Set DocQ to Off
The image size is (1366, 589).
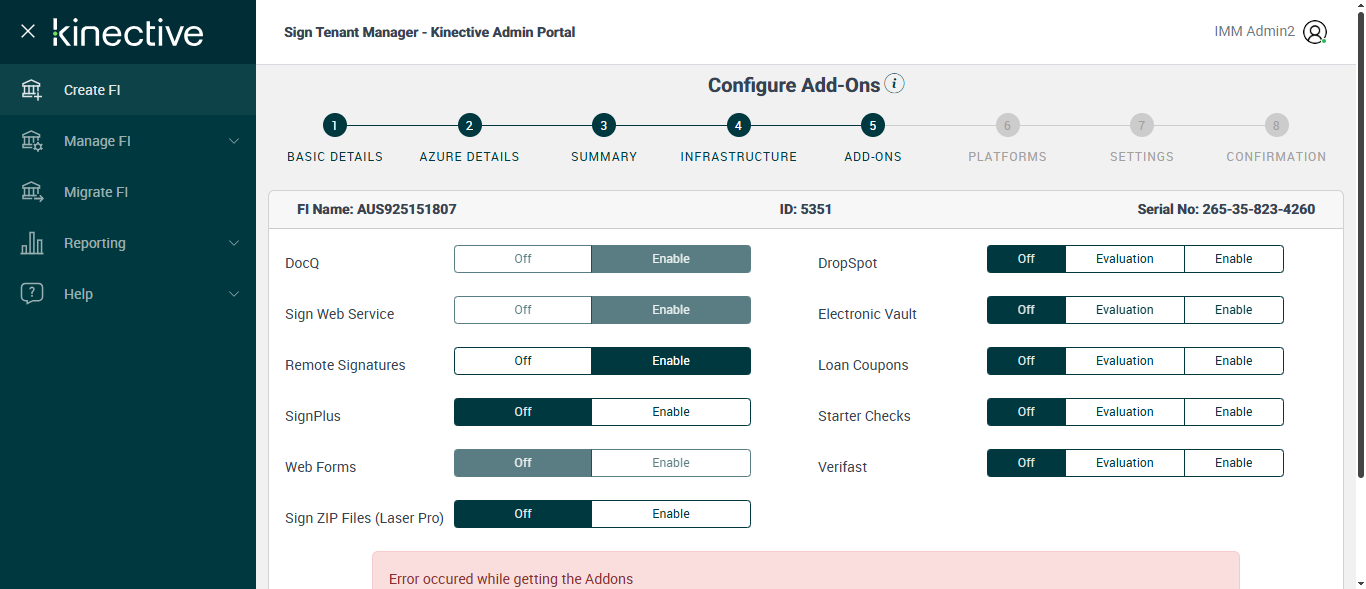[x=523, y=259]
